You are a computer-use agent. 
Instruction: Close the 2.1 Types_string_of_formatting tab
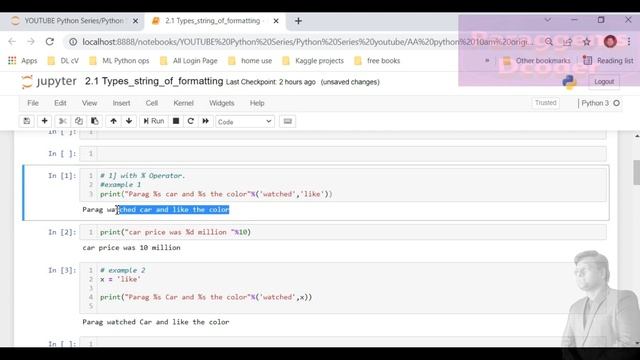(x=276, y=21)
